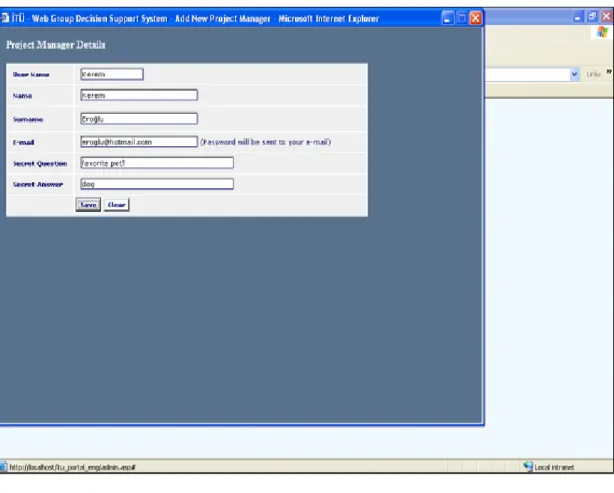Close the background Internet Explorer window
This screenshot has width=614, height=493.
[x=606, y=17]
